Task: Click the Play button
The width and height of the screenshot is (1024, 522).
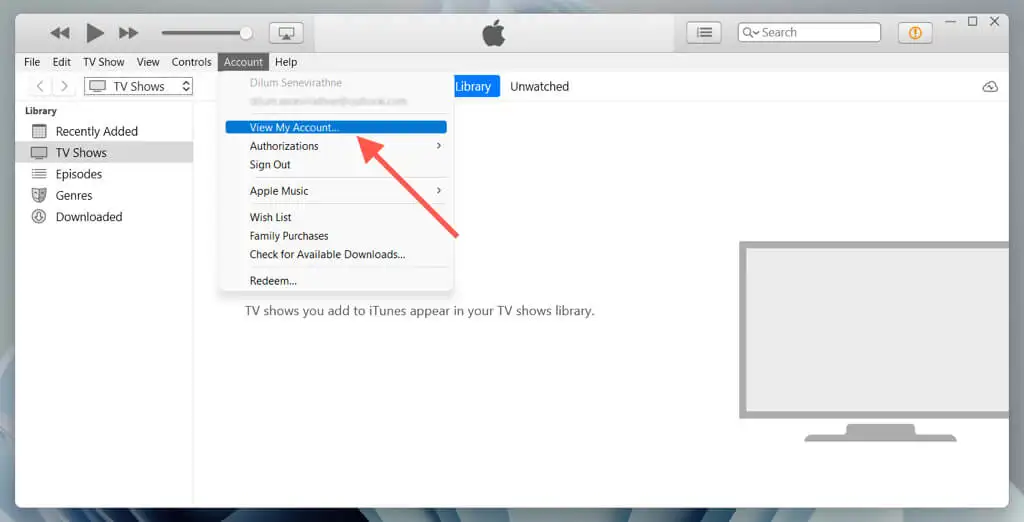Action: tap(95, 33)
